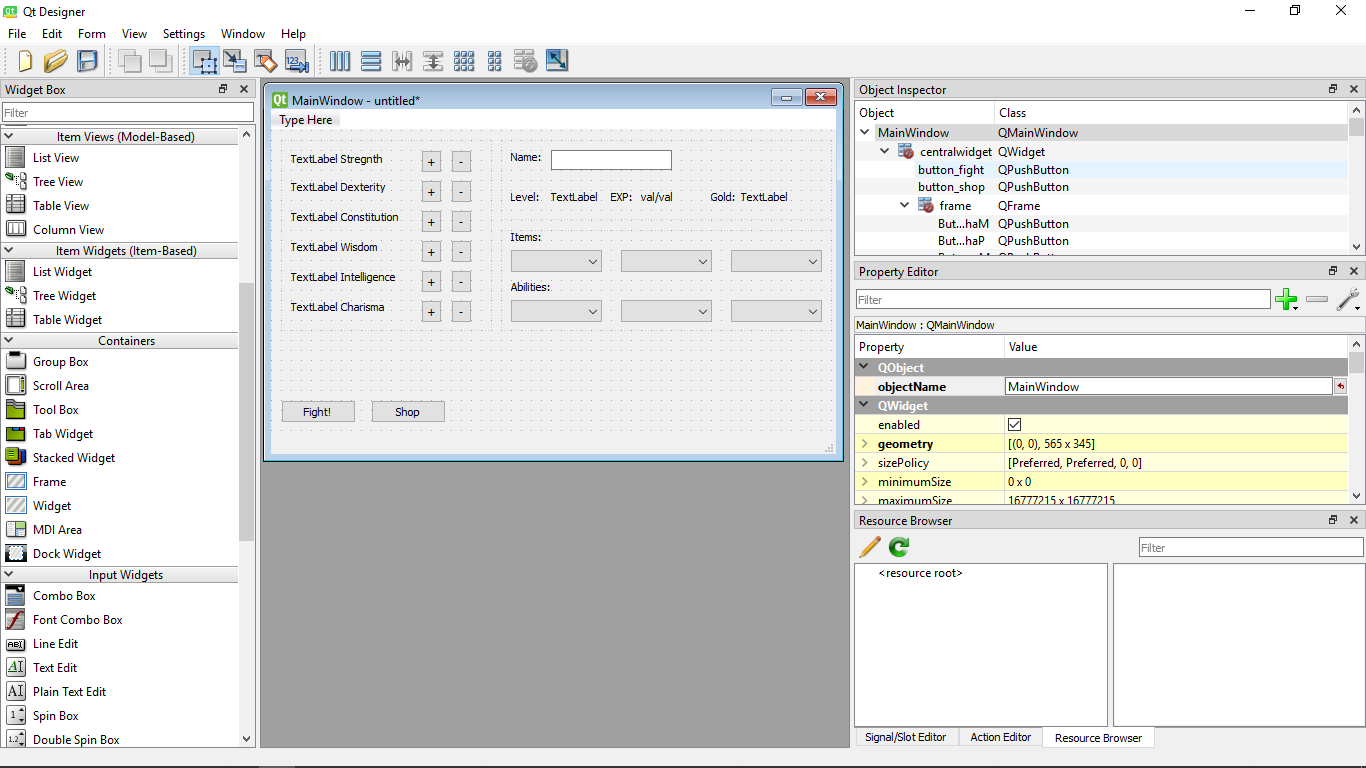Click the Send to Back toolbar icon
Screen dimensions: 1366x768
coord(129,61)
